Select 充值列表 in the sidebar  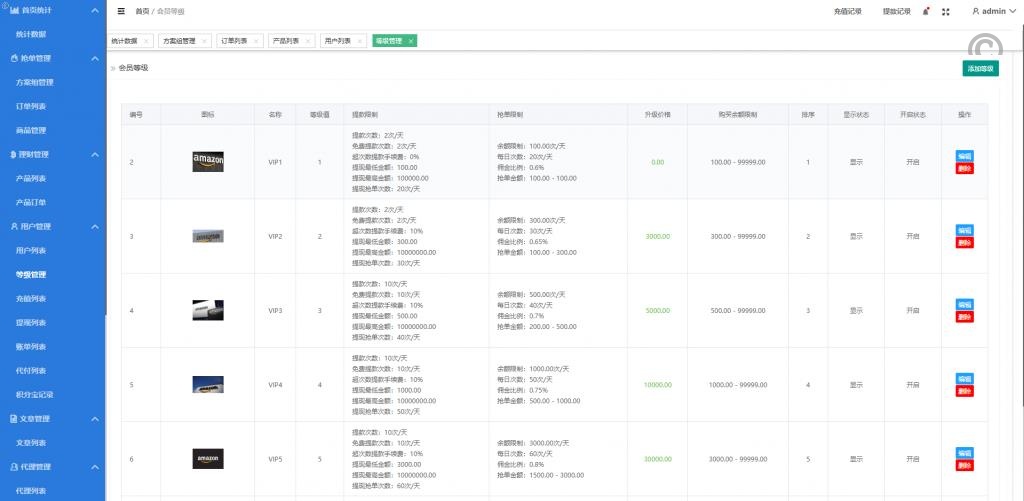[x=31, y=298]
